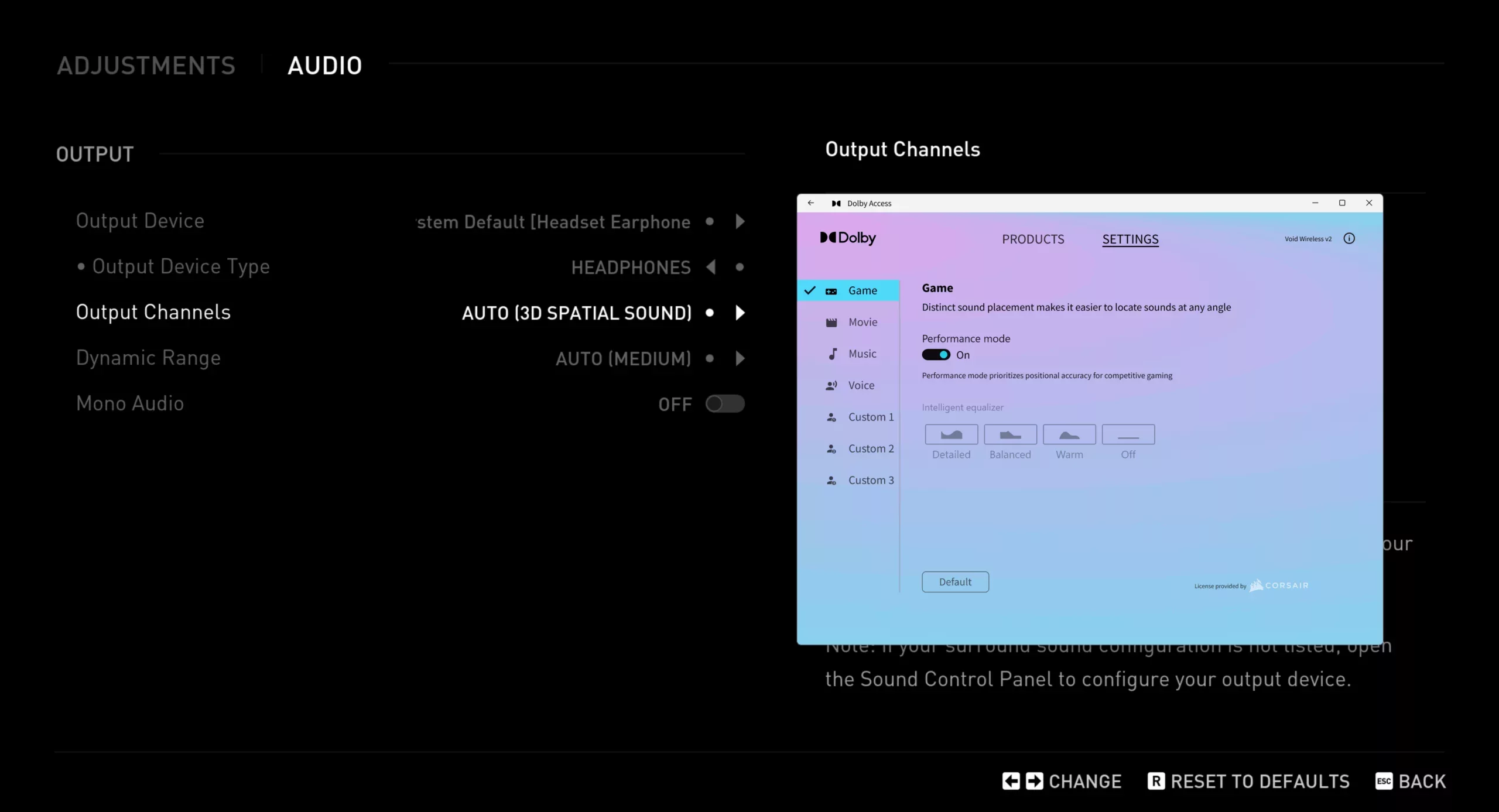1499x812 pixels.
Task: Advance Output Device with the right arrow
Action: 740,221
